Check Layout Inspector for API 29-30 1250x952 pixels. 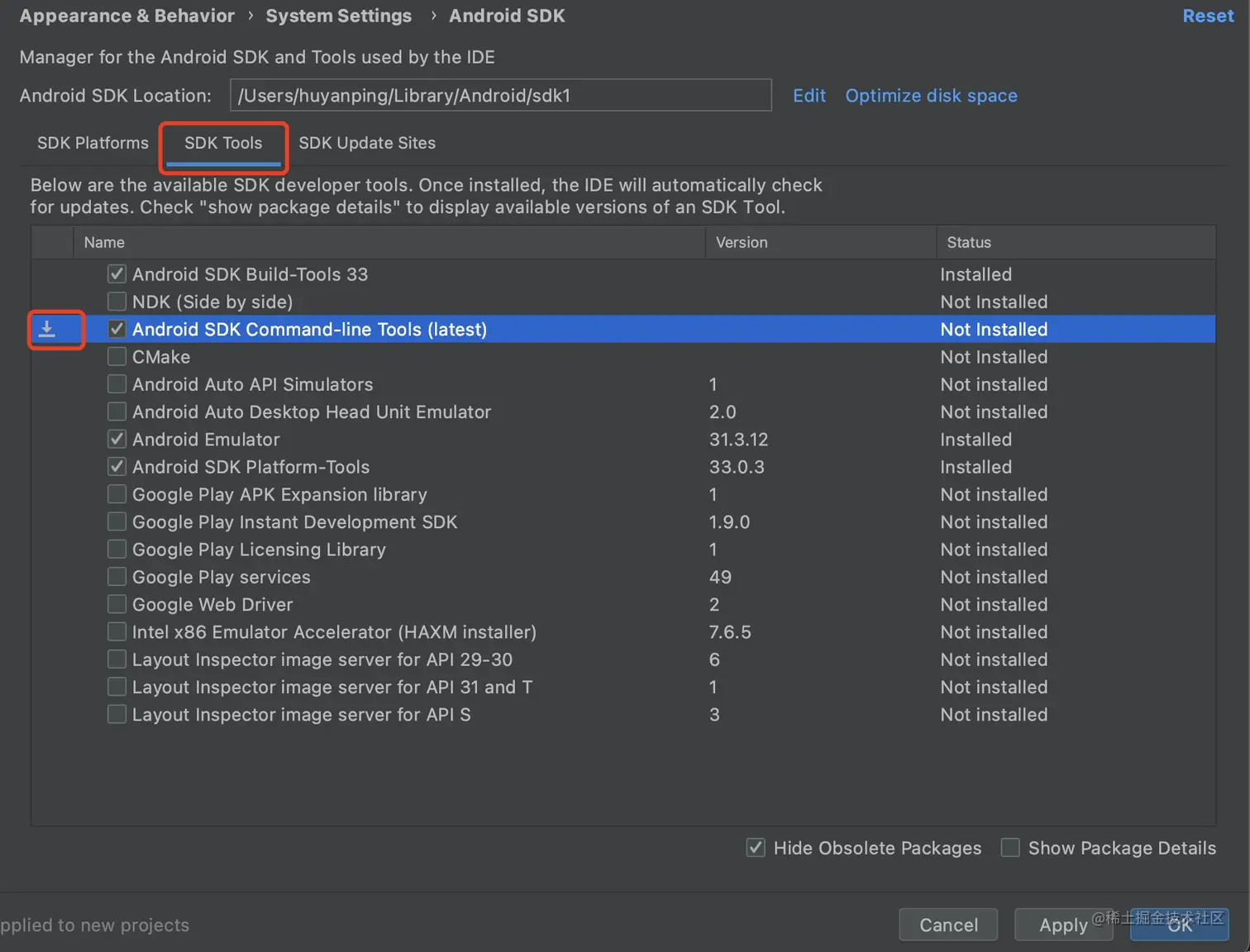click(117, 659)
